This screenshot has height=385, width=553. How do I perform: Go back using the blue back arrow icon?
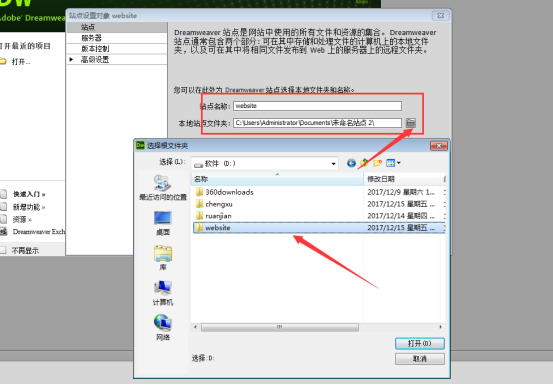coord(351,163)
